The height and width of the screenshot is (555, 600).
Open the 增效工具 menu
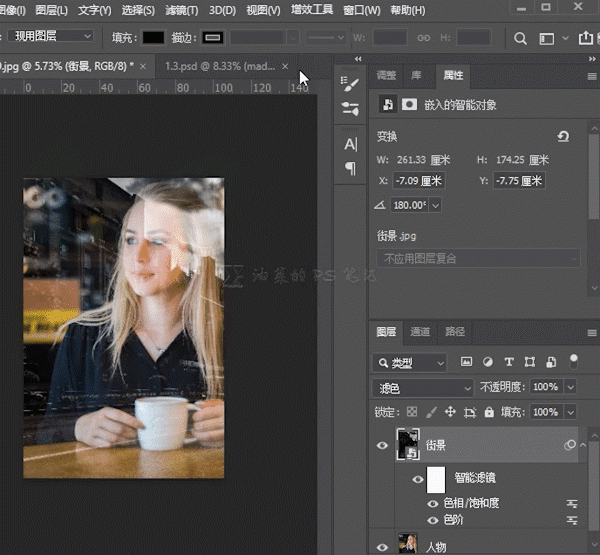pyautogui.click(x=312, y=10)
